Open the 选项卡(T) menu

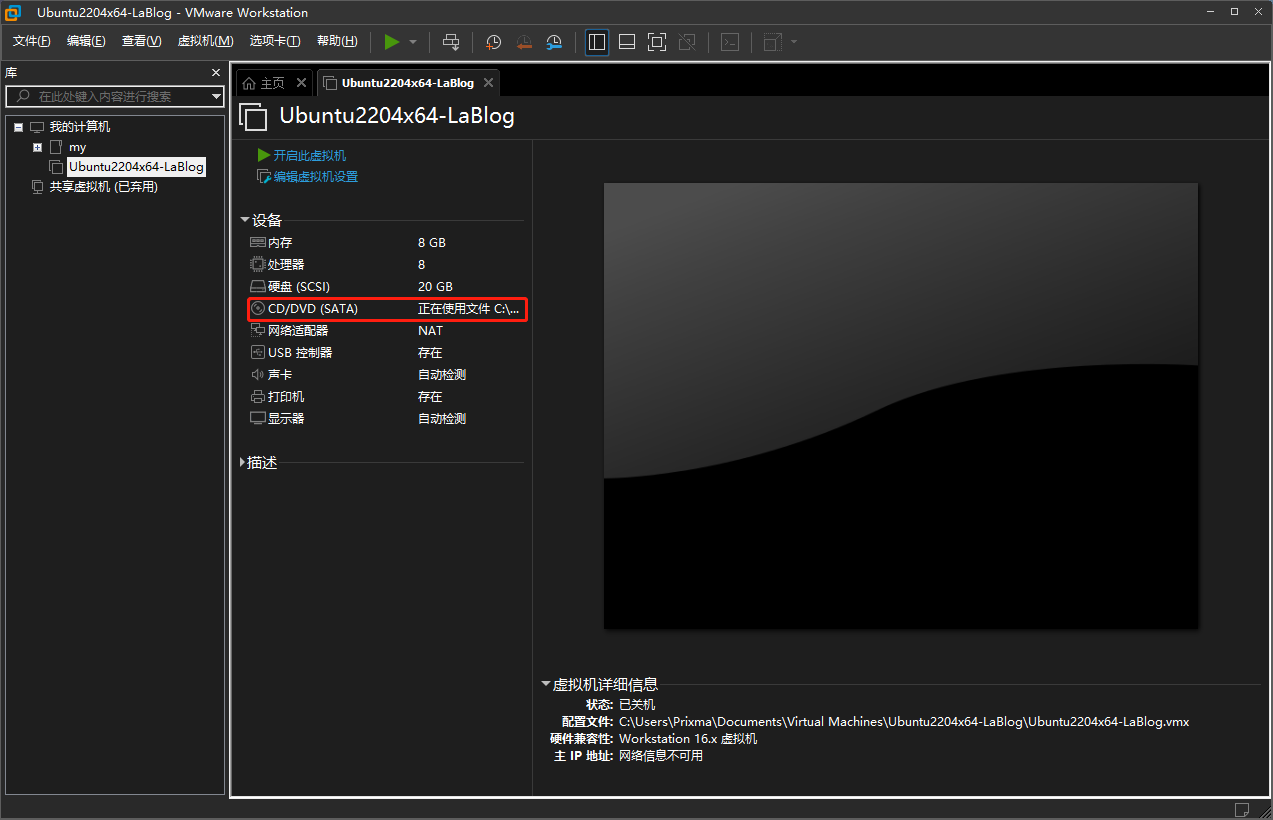pos(275,41)
